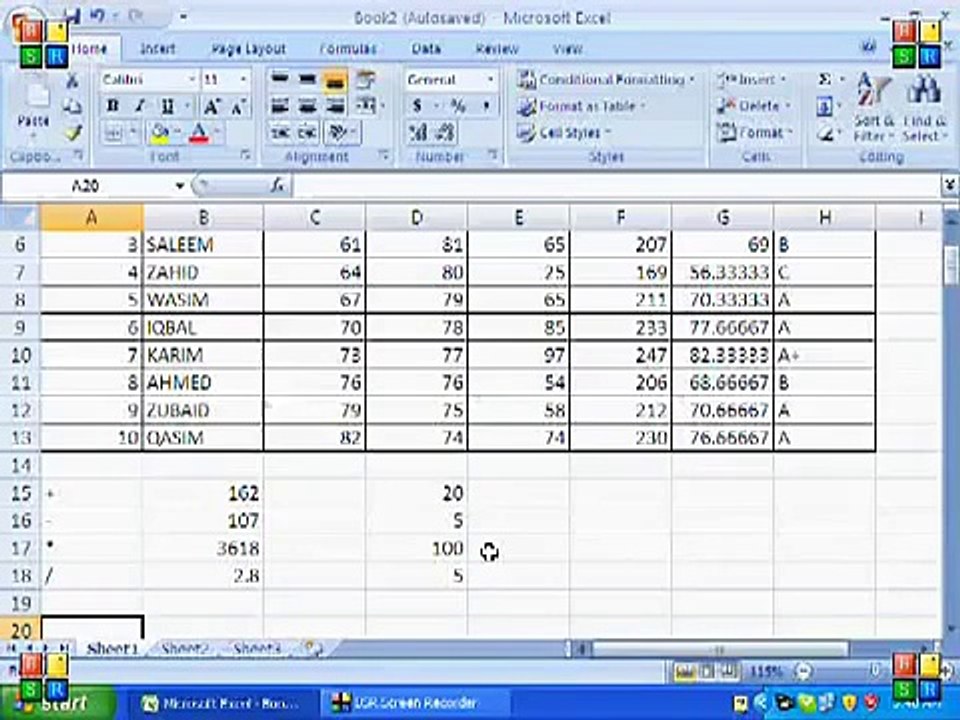Apply Percent Style
The width and height of the screenshot is (960, 720).
tap(458, 106)
